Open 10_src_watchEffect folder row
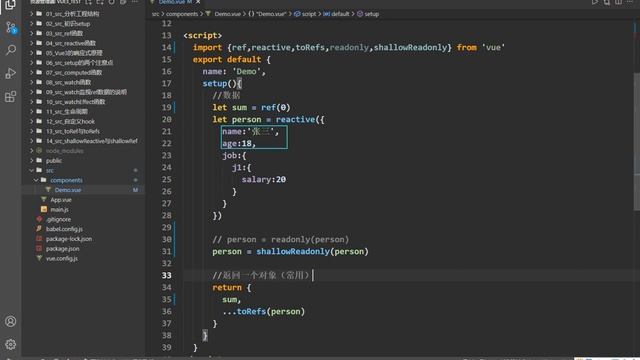This screenshot has width=640, height=360. click(x=83, y=102)
